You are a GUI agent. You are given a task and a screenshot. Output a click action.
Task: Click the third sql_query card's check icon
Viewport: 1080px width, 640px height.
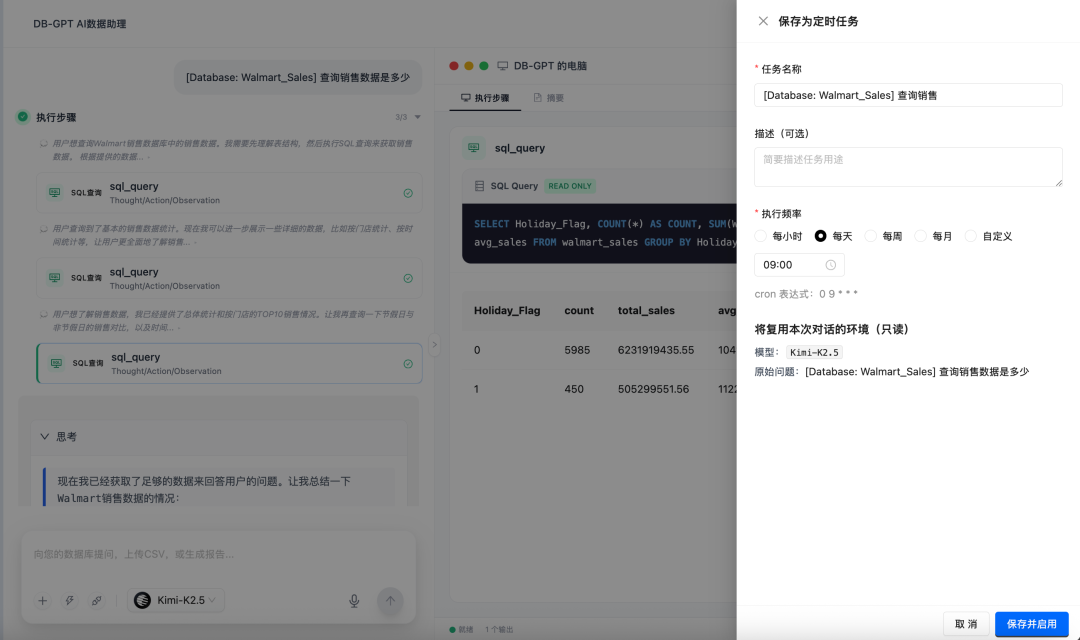(408, 364)
